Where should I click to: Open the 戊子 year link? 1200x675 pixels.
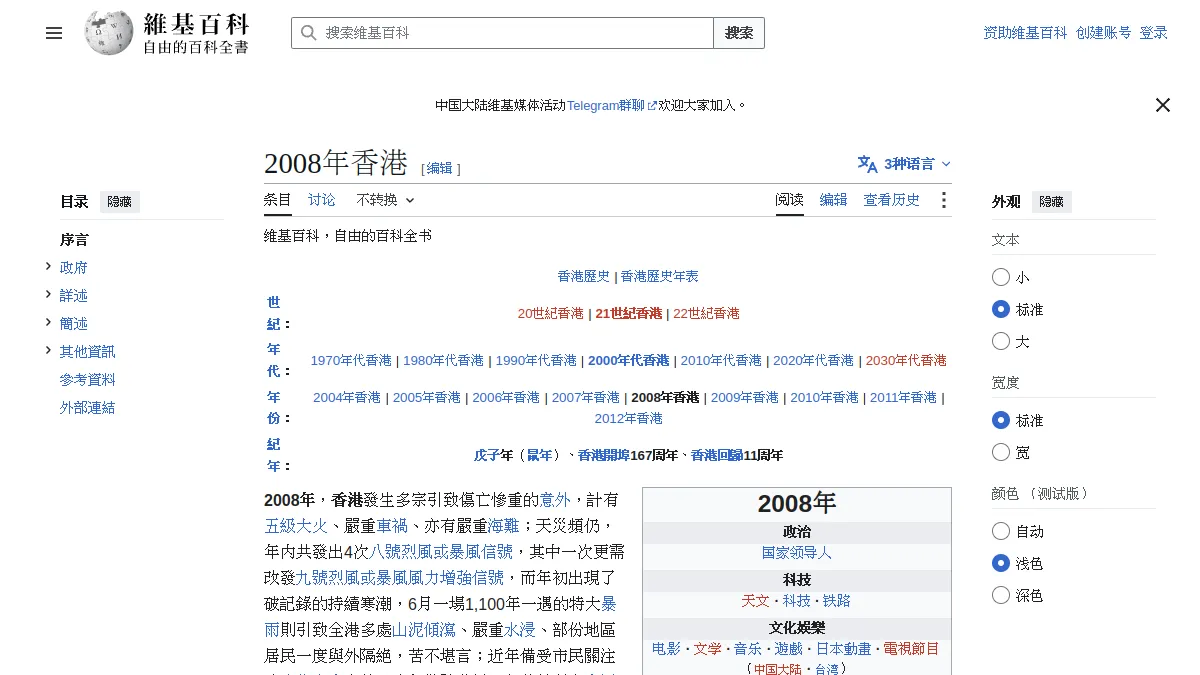[x=487, y=456]
